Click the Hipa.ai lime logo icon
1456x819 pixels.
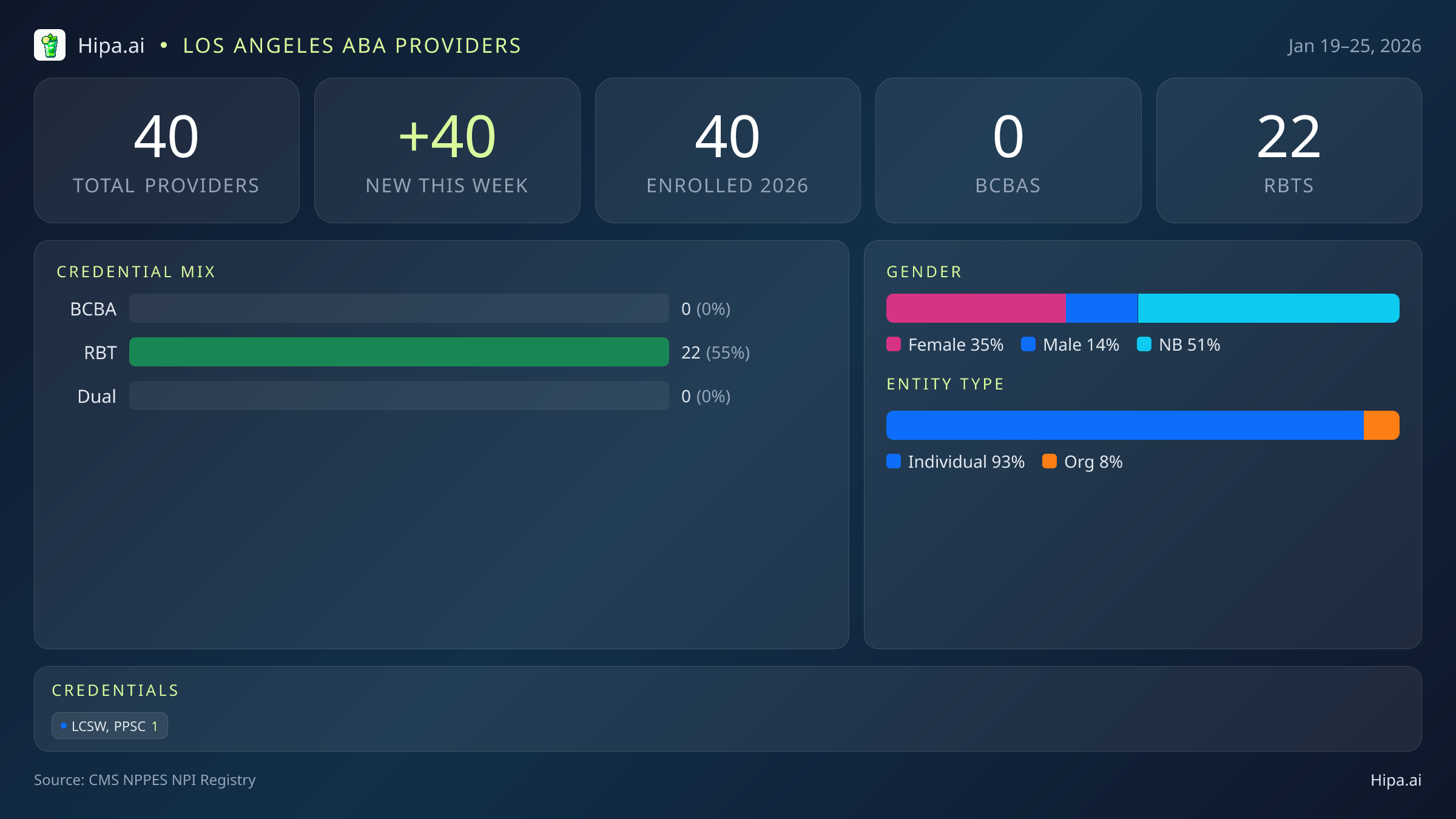tap(50, 45)
